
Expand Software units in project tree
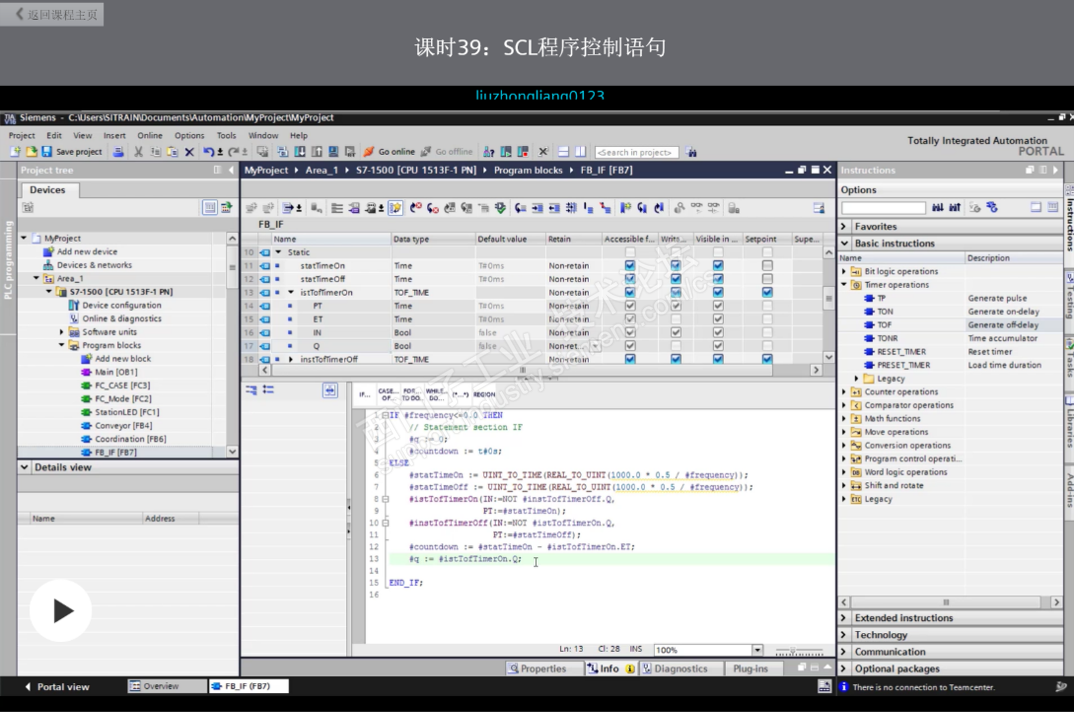tap(62, 332)
